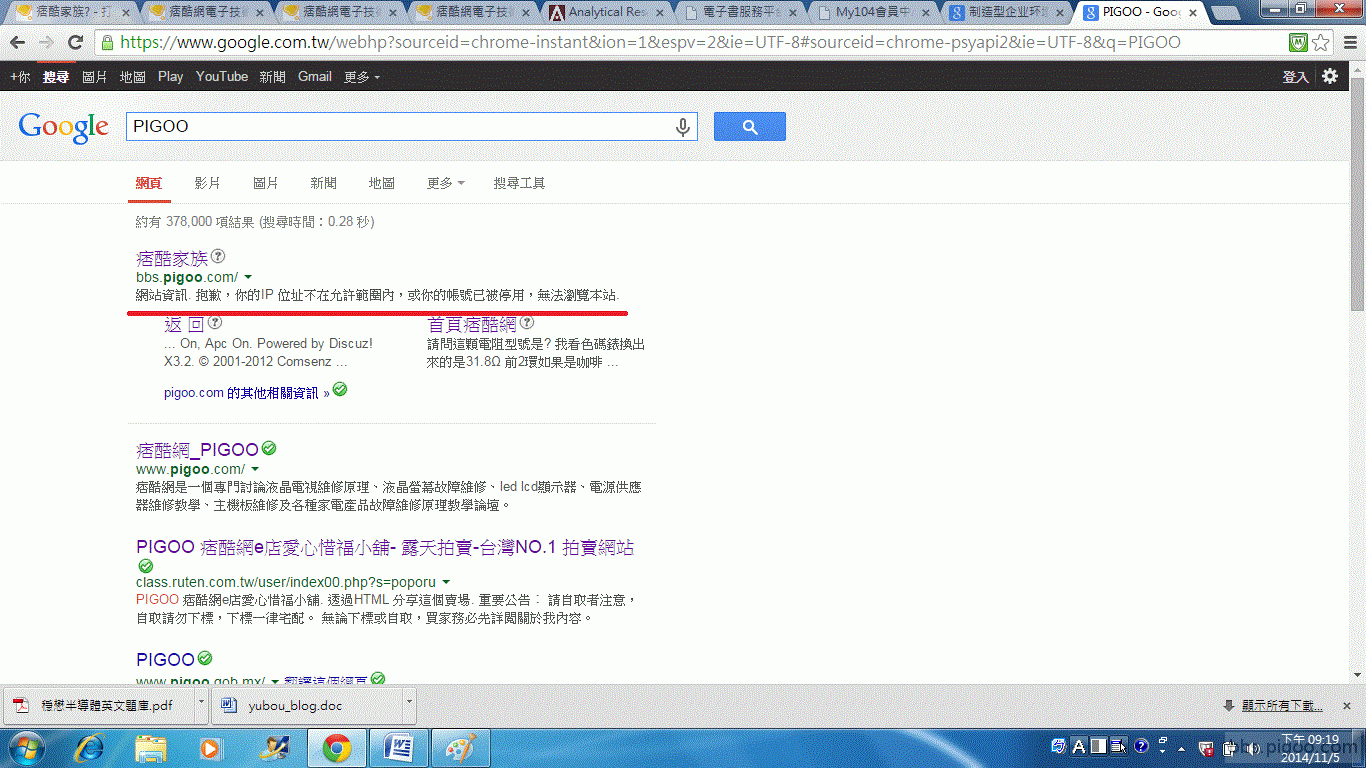Close the downloads bar
The height and width of the screenshot is (768, 1366).
1347,705
